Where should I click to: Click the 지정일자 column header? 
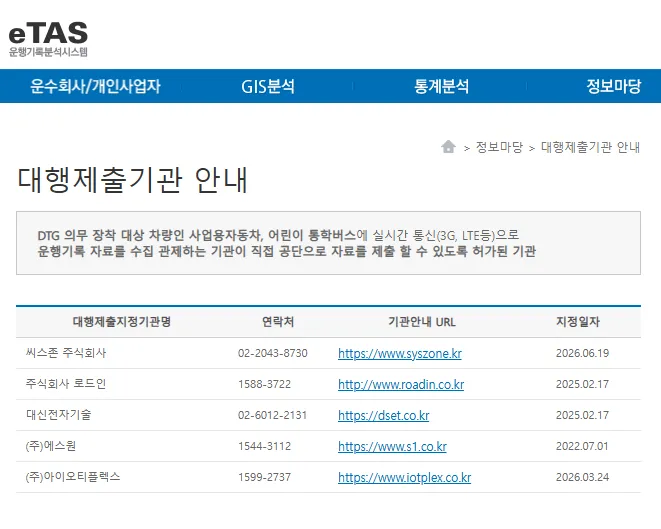click(578, 322)
